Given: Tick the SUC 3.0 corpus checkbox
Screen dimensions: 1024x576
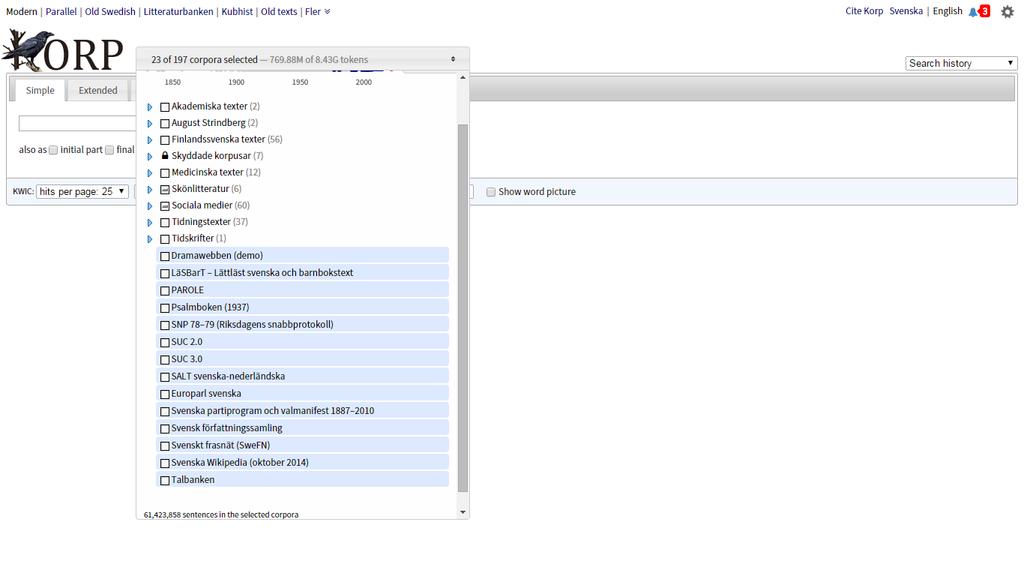Looking at the screenshot, I should pyautogui.click(x=165, y=360).
